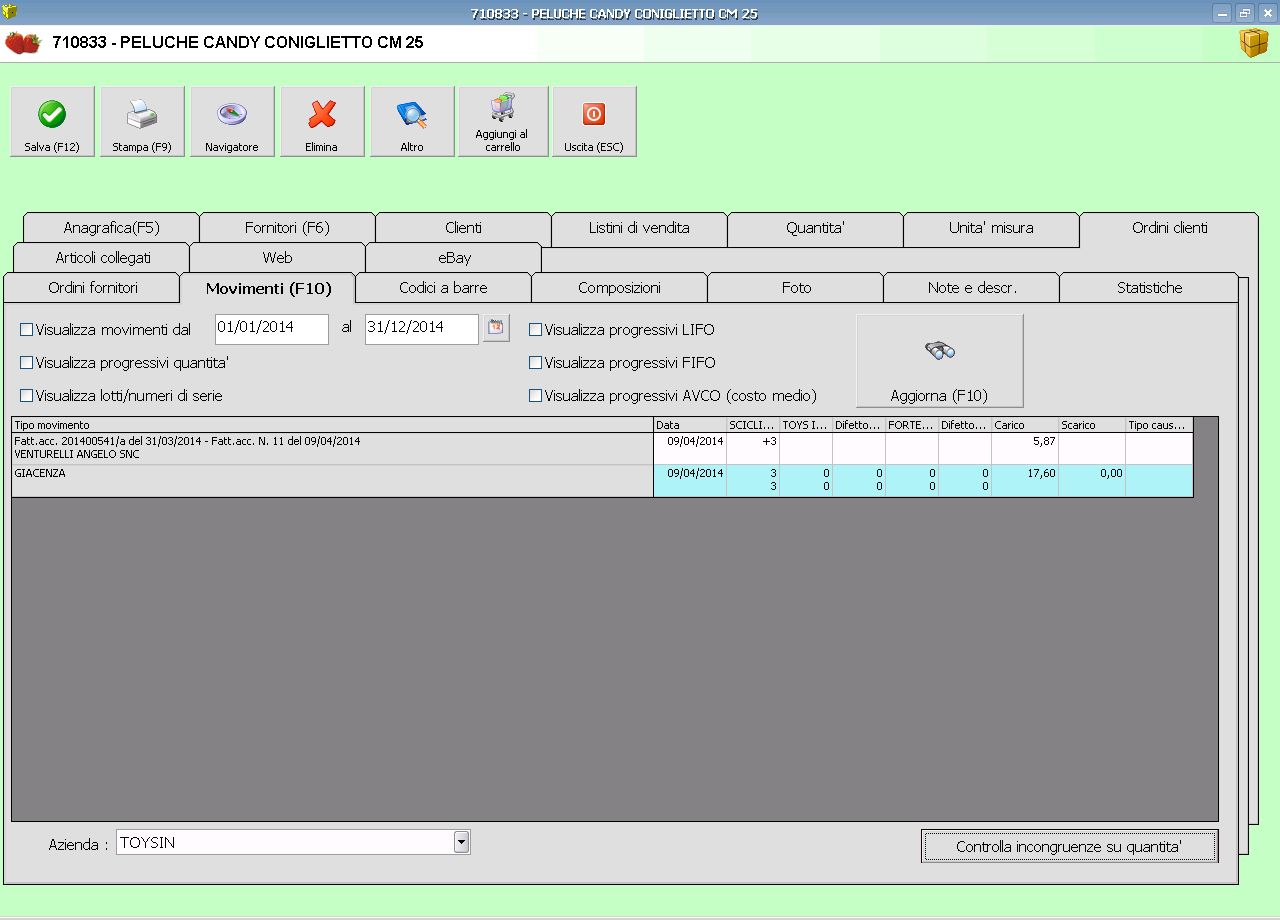Enable Visualizza movimenti dal checkbox

[x=27, y=330]
